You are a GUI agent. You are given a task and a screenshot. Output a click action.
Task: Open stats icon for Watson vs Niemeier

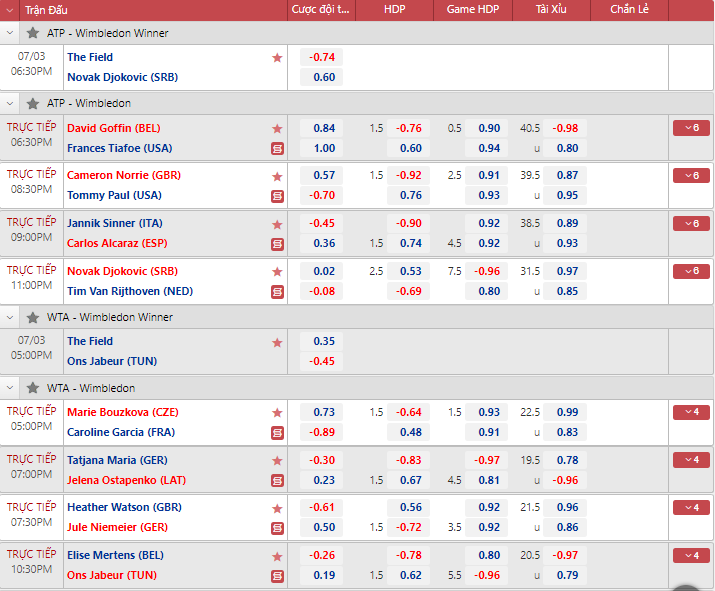[277, 529]
